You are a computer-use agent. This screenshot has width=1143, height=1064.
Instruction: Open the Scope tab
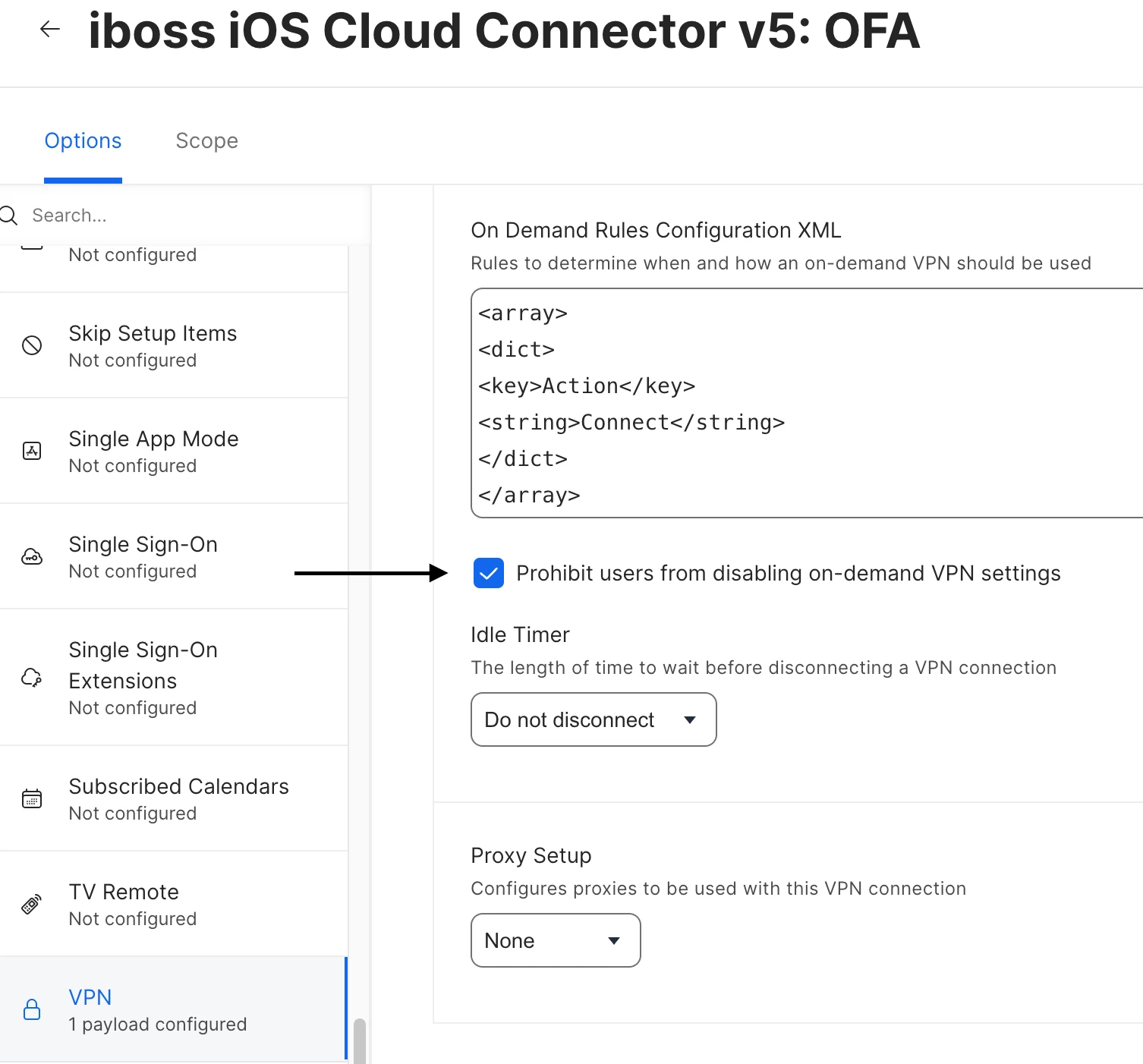(206, 141)
